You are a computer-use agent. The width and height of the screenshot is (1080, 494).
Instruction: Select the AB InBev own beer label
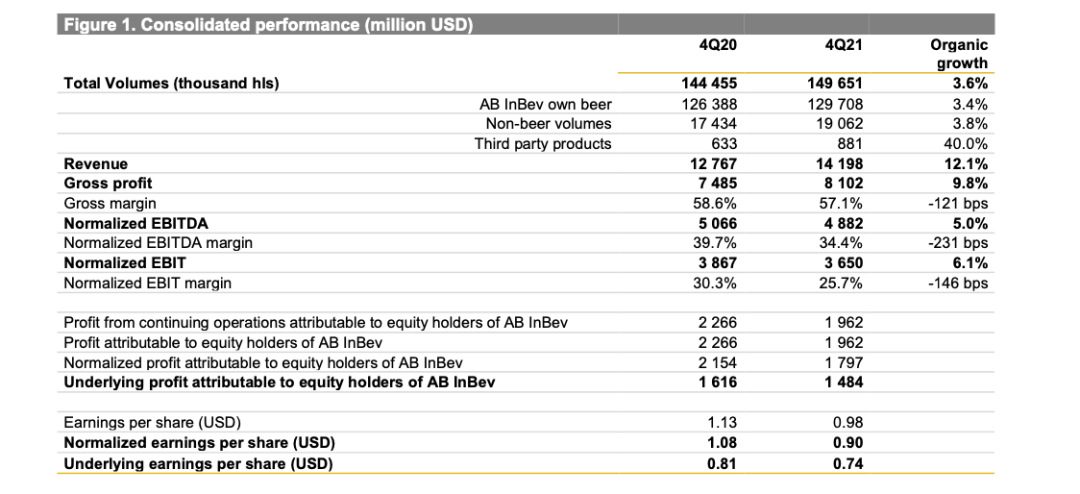[546, 105]
